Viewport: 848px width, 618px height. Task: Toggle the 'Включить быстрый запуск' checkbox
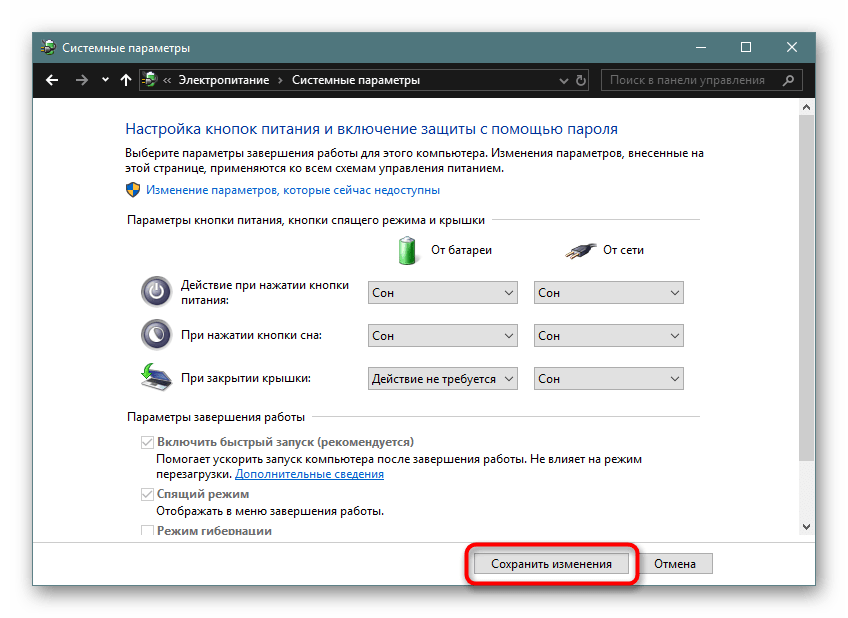(148, 442)
